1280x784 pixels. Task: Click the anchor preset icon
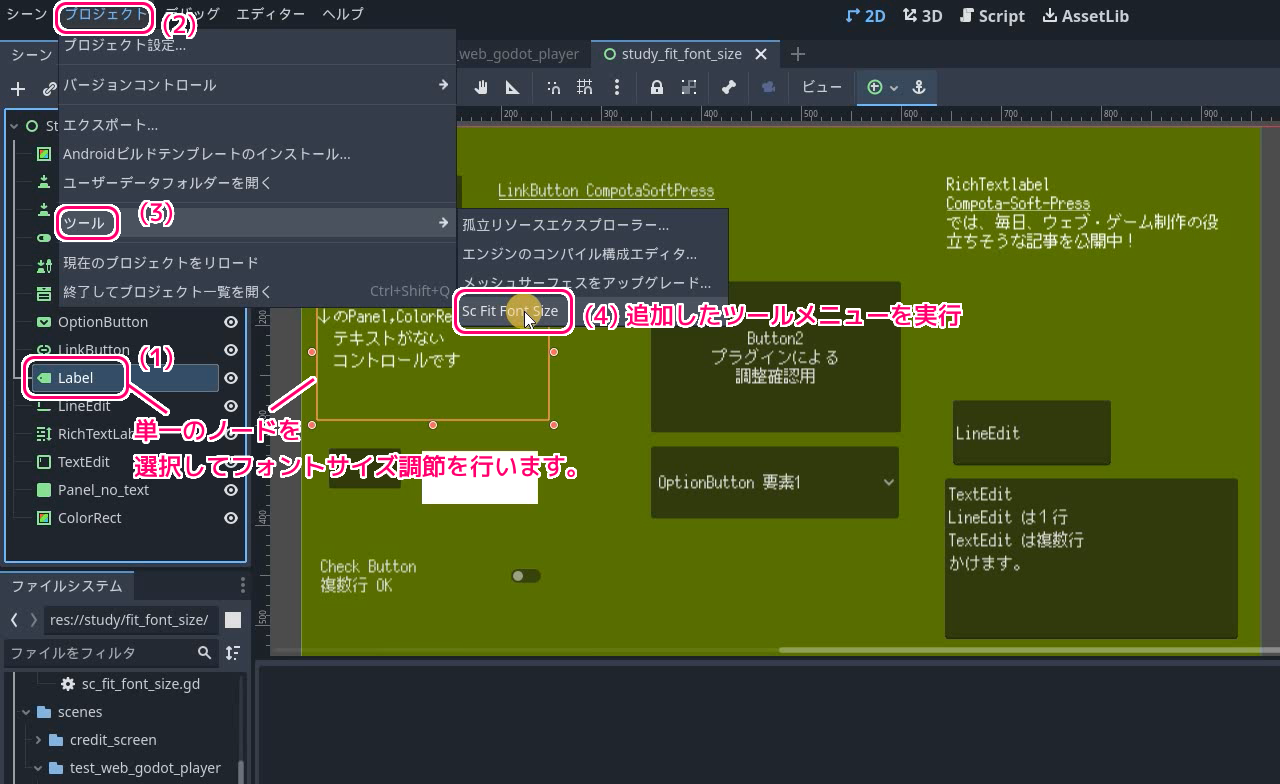coord(920,87)
